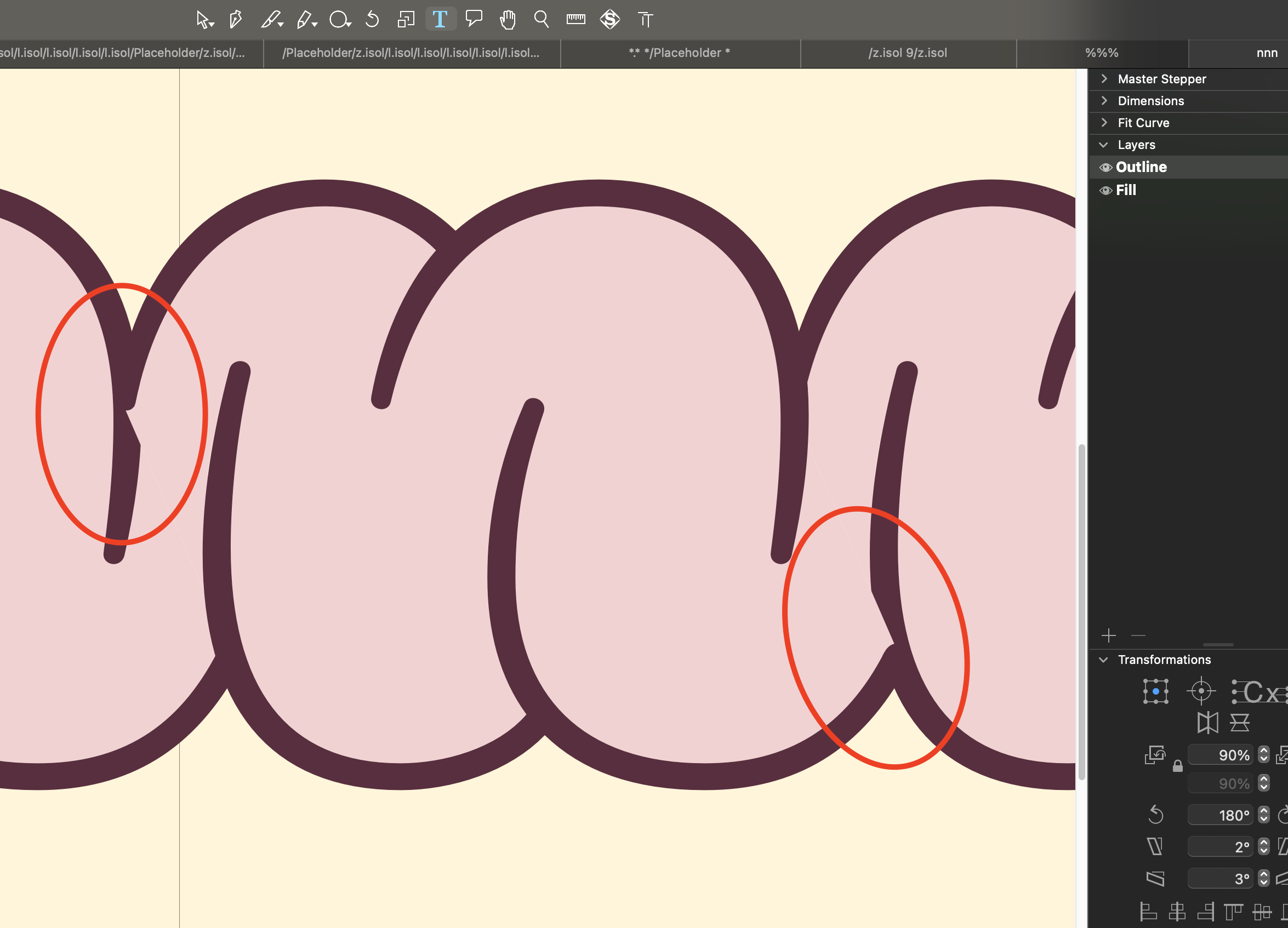This screenshot has width=1288, height=928.
Task: Select the Zoom magnifier tool
Action: click(541, 19)
